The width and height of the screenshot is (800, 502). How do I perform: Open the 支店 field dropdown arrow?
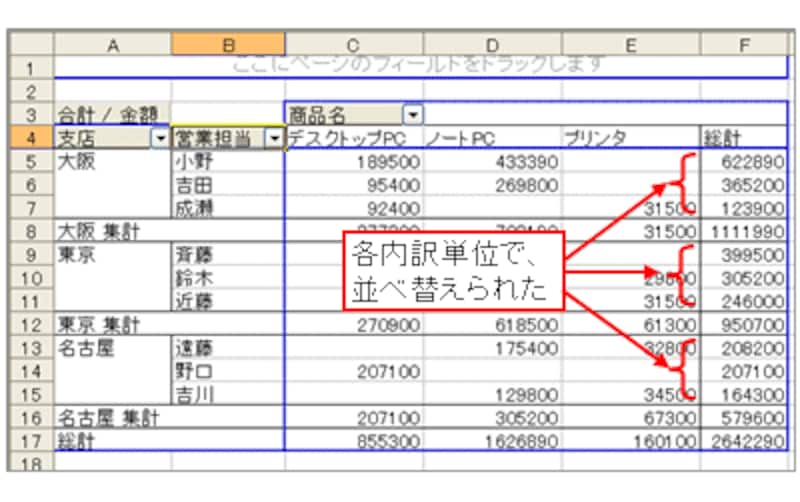tap(159, 139)
